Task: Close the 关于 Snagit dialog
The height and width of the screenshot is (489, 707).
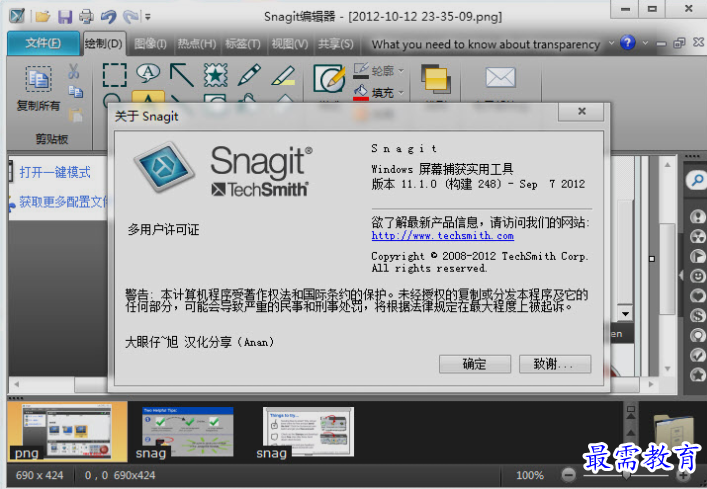Action: coord(582,111)
